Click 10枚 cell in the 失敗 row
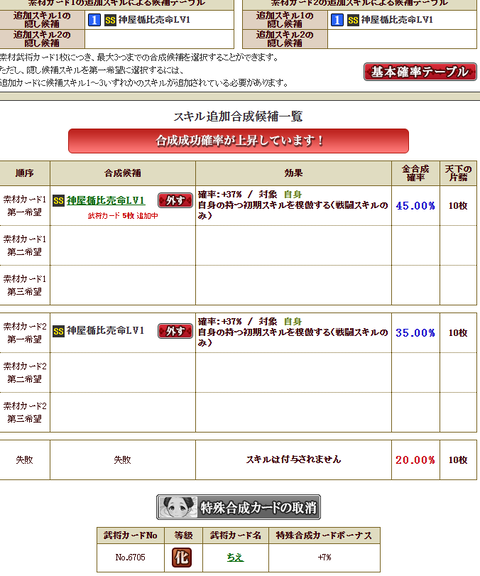 458,460
